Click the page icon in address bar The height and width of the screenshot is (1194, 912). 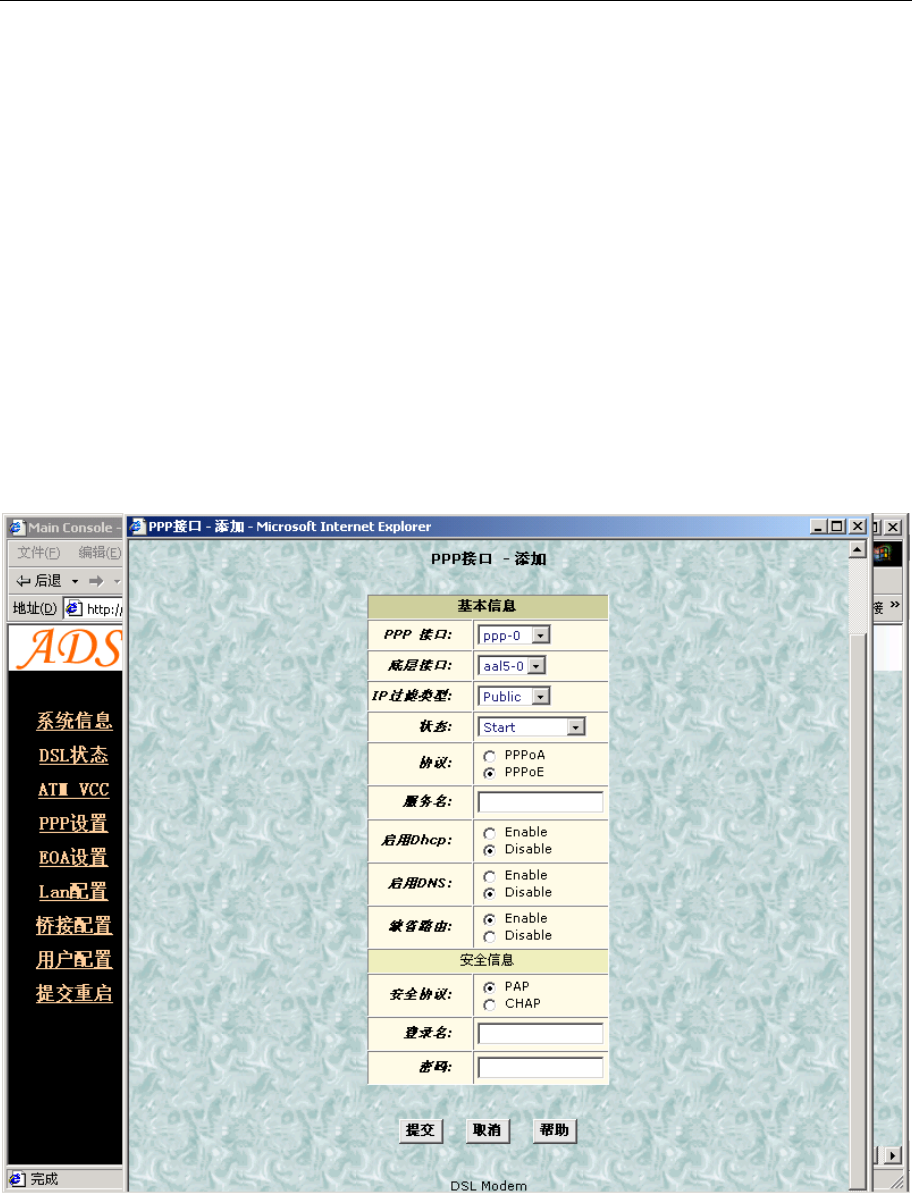[74, 608]
